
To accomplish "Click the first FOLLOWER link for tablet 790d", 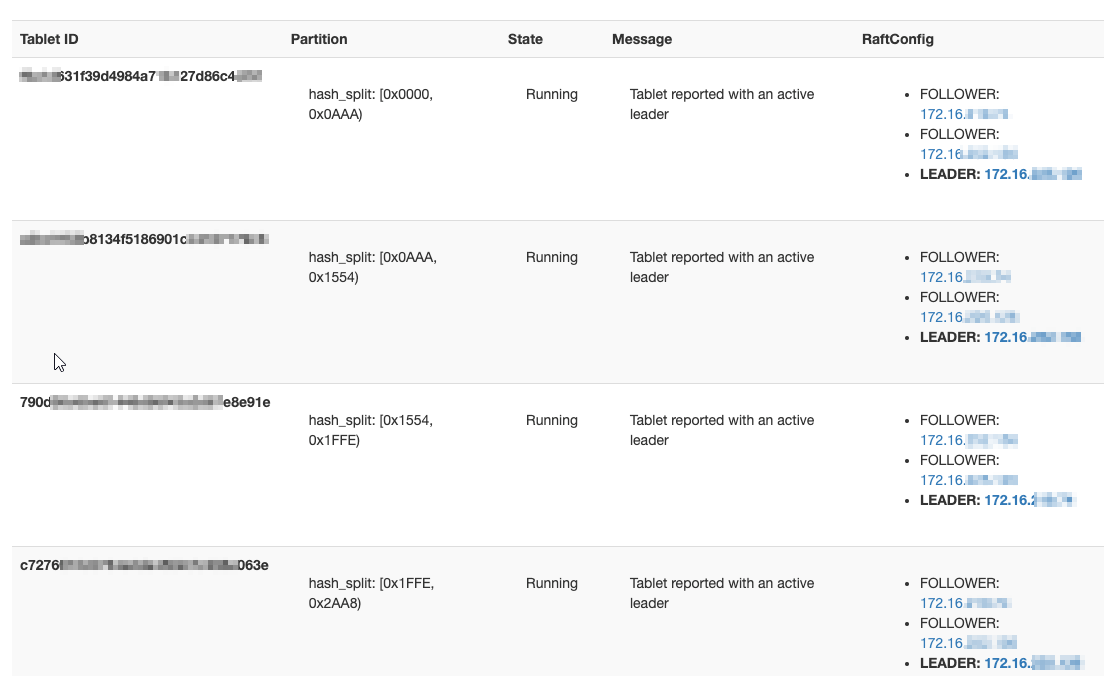I will pyautogui.click(x=964, y=439).
